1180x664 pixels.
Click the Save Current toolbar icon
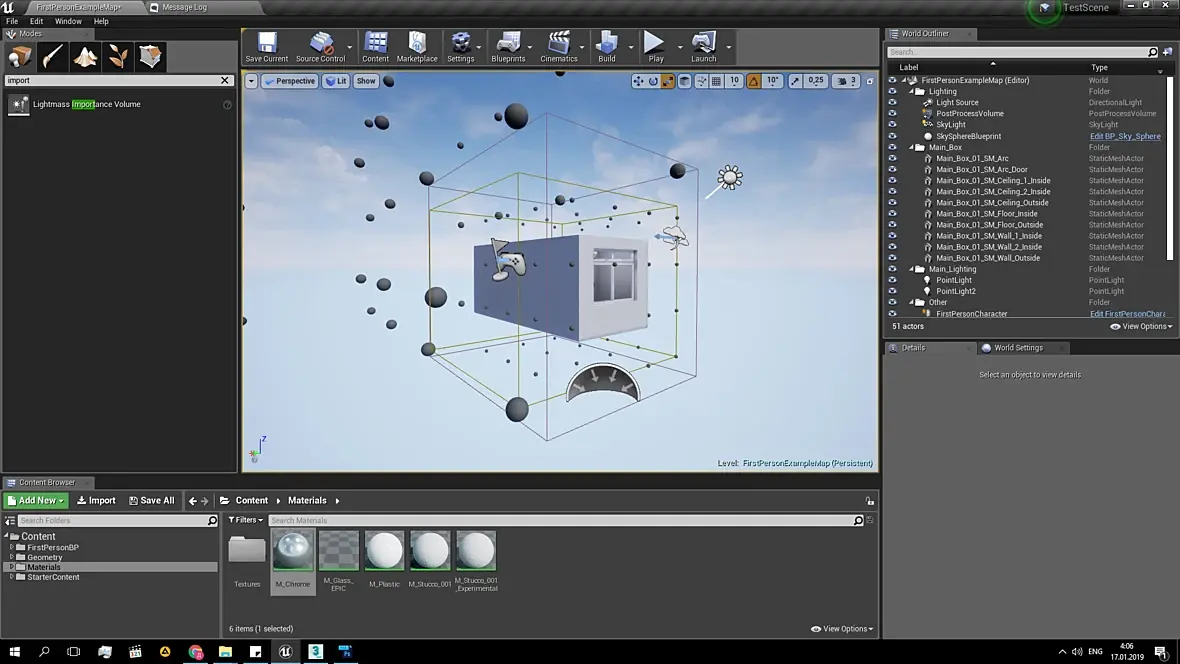coord(266,46)
